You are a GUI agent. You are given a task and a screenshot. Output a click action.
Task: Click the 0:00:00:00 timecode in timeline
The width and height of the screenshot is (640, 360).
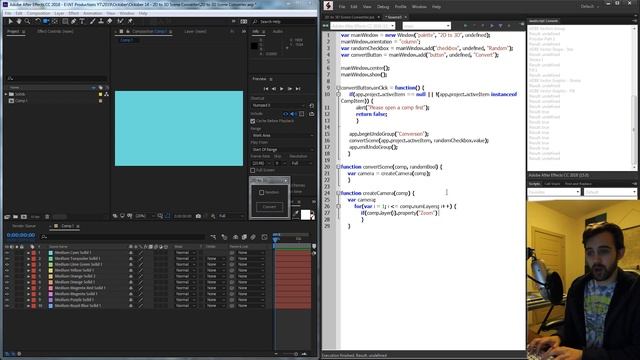(21, 235)
